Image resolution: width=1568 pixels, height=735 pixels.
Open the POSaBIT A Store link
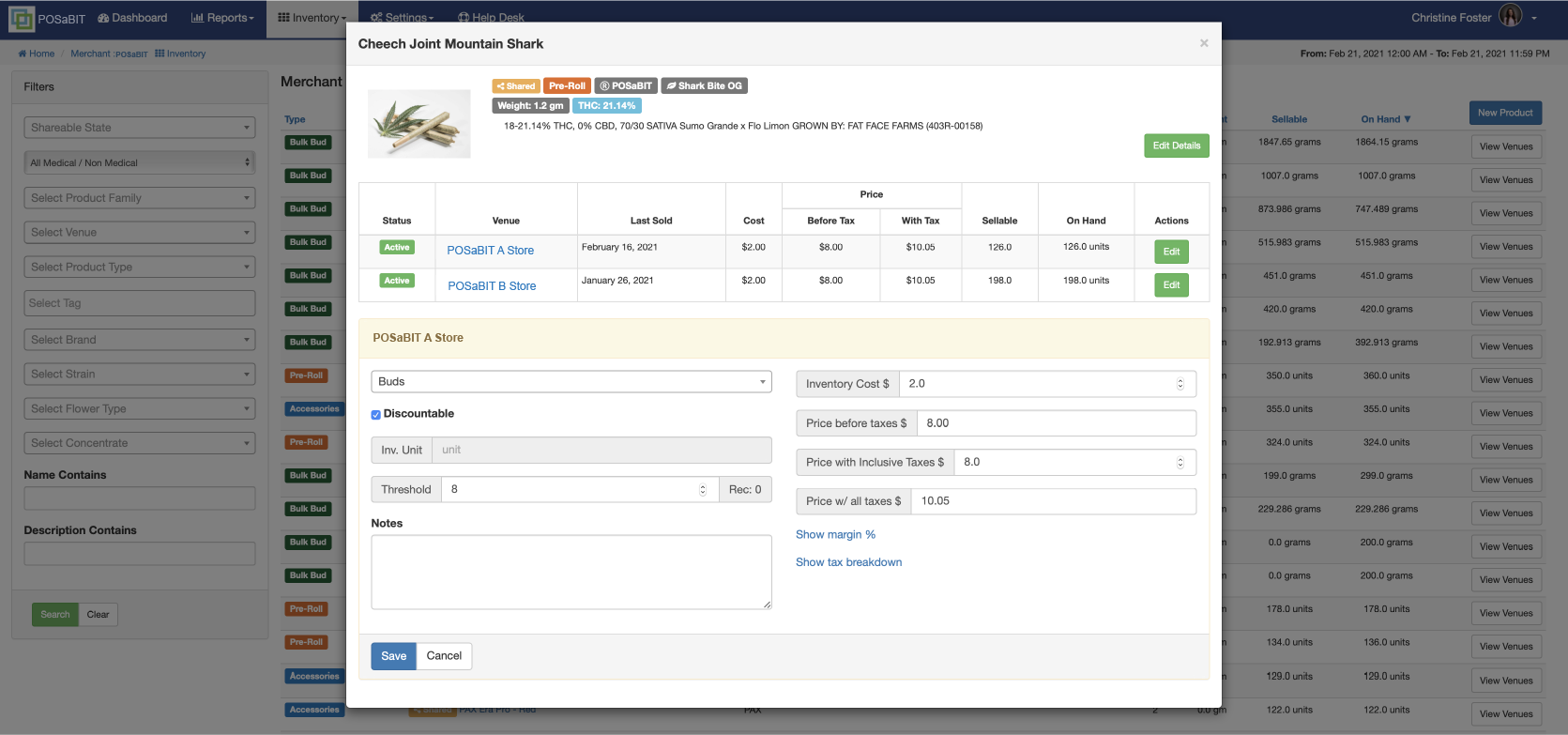[491, 251]
